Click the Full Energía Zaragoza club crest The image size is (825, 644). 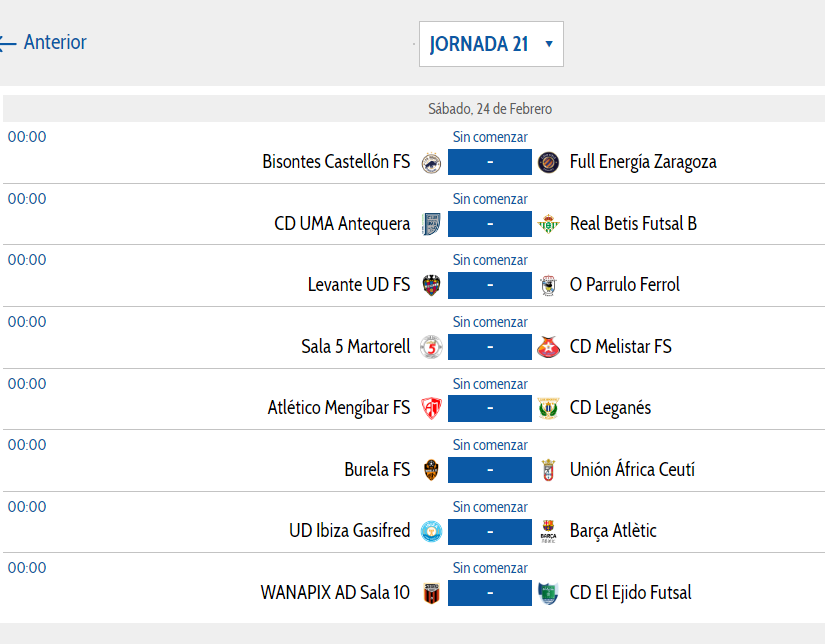548,162
